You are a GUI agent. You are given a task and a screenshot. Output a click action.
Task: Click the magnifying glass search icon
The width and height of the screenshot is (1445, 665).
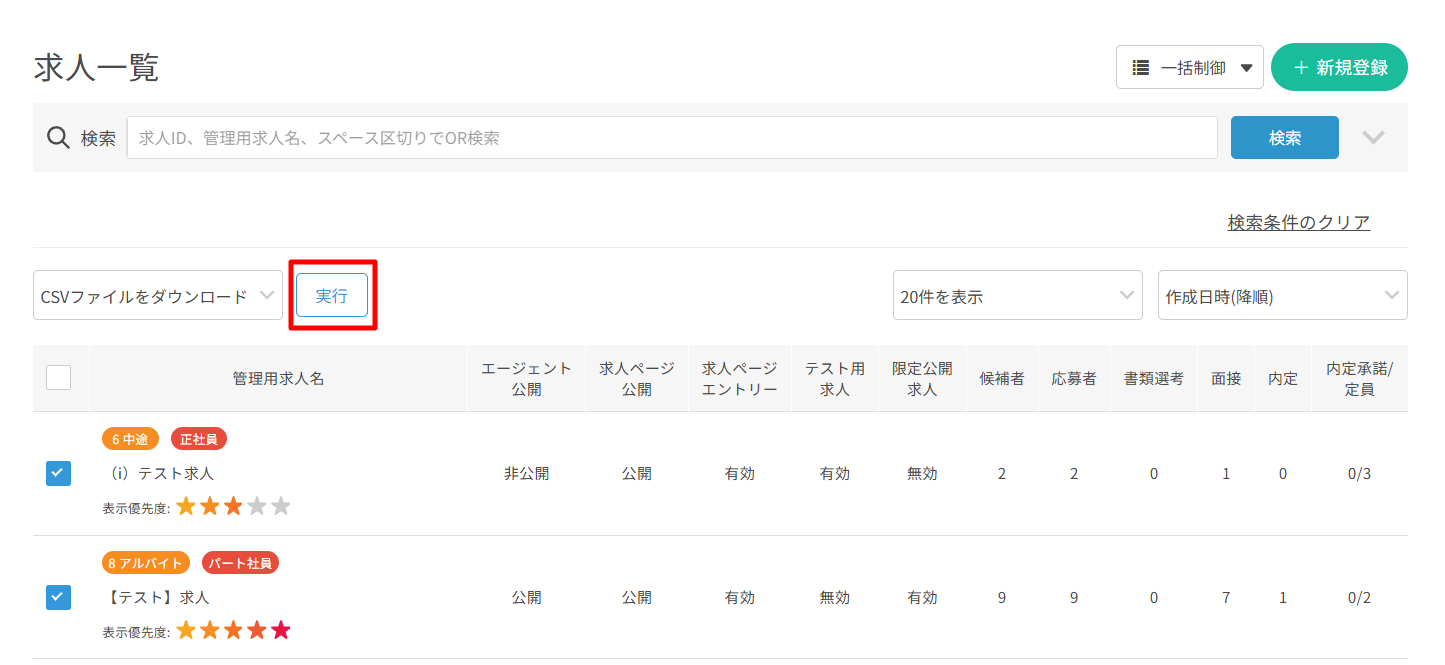pyautogui.click(x=59, y=138)
